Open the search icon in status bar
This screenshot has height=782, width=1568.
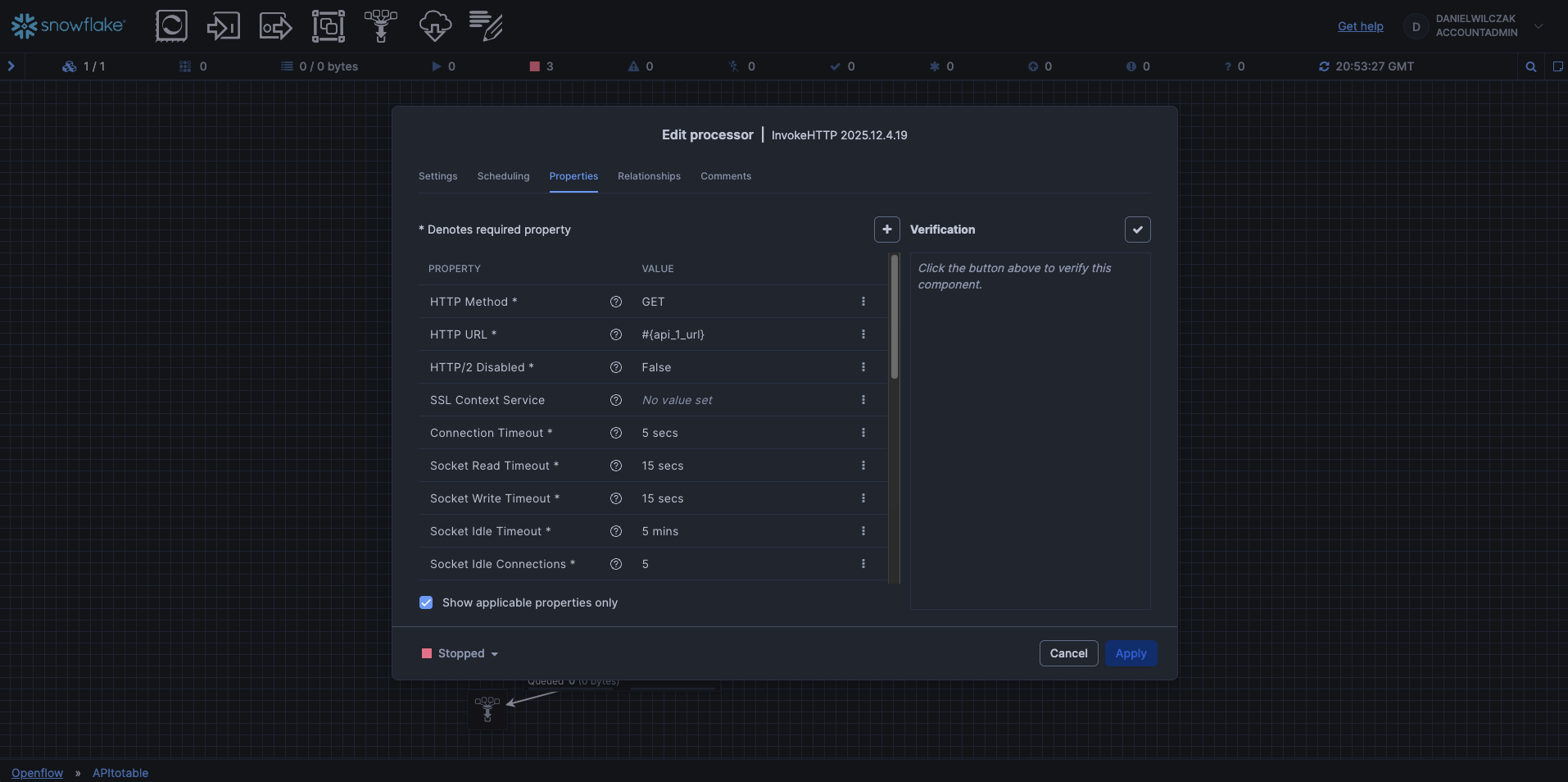coord(1530,66)
